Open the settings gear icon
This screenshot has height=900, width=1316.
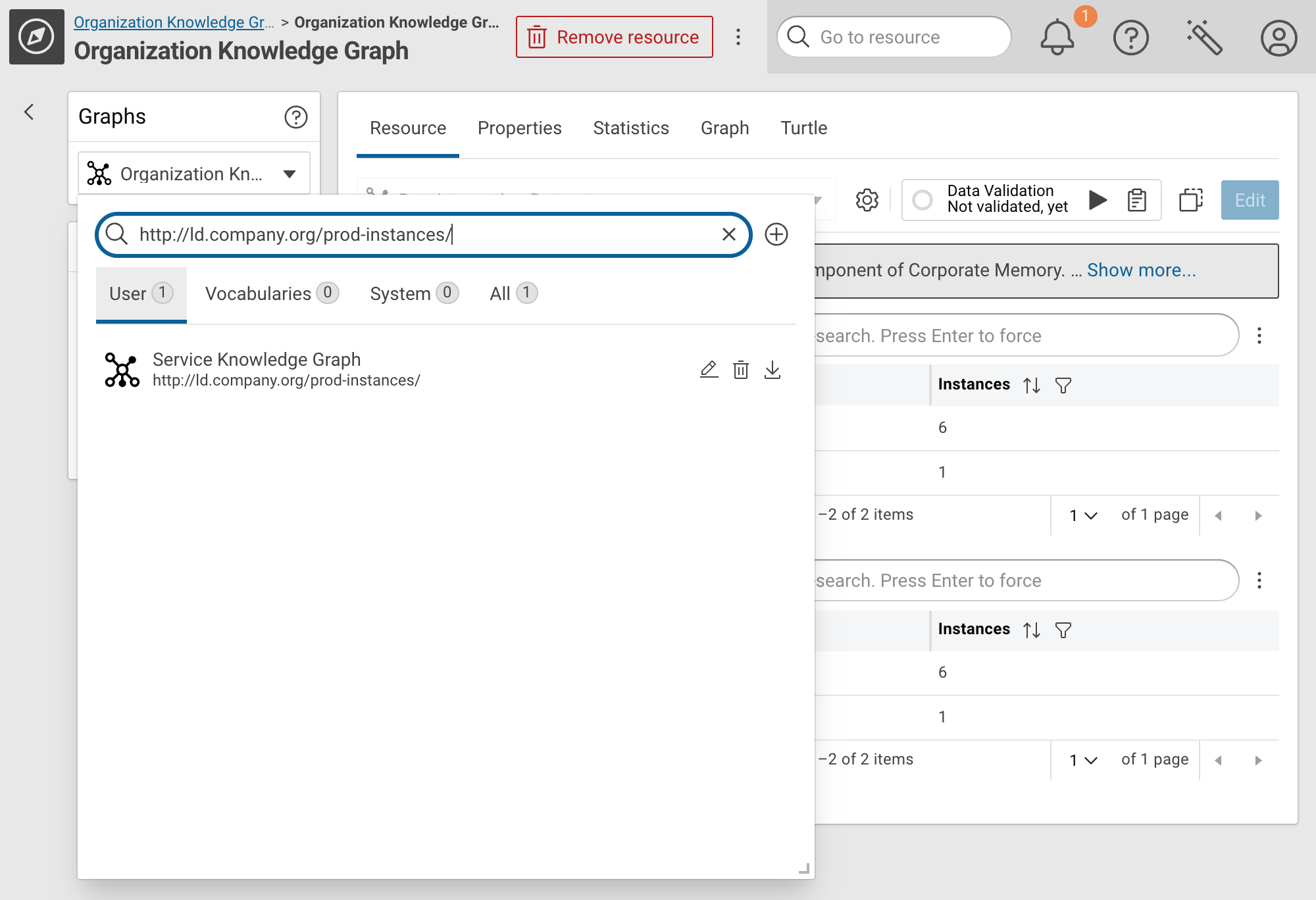pos(867,200)
